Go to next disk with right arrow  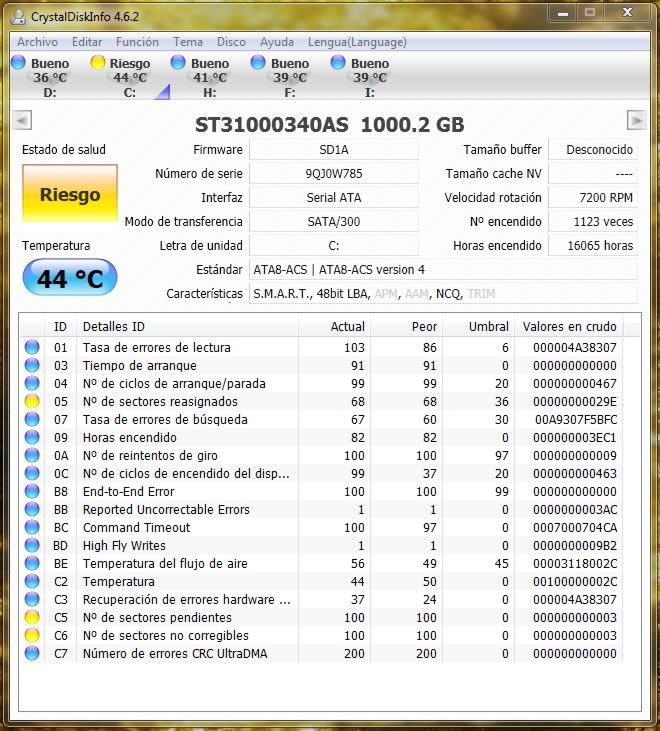point(637,120)
